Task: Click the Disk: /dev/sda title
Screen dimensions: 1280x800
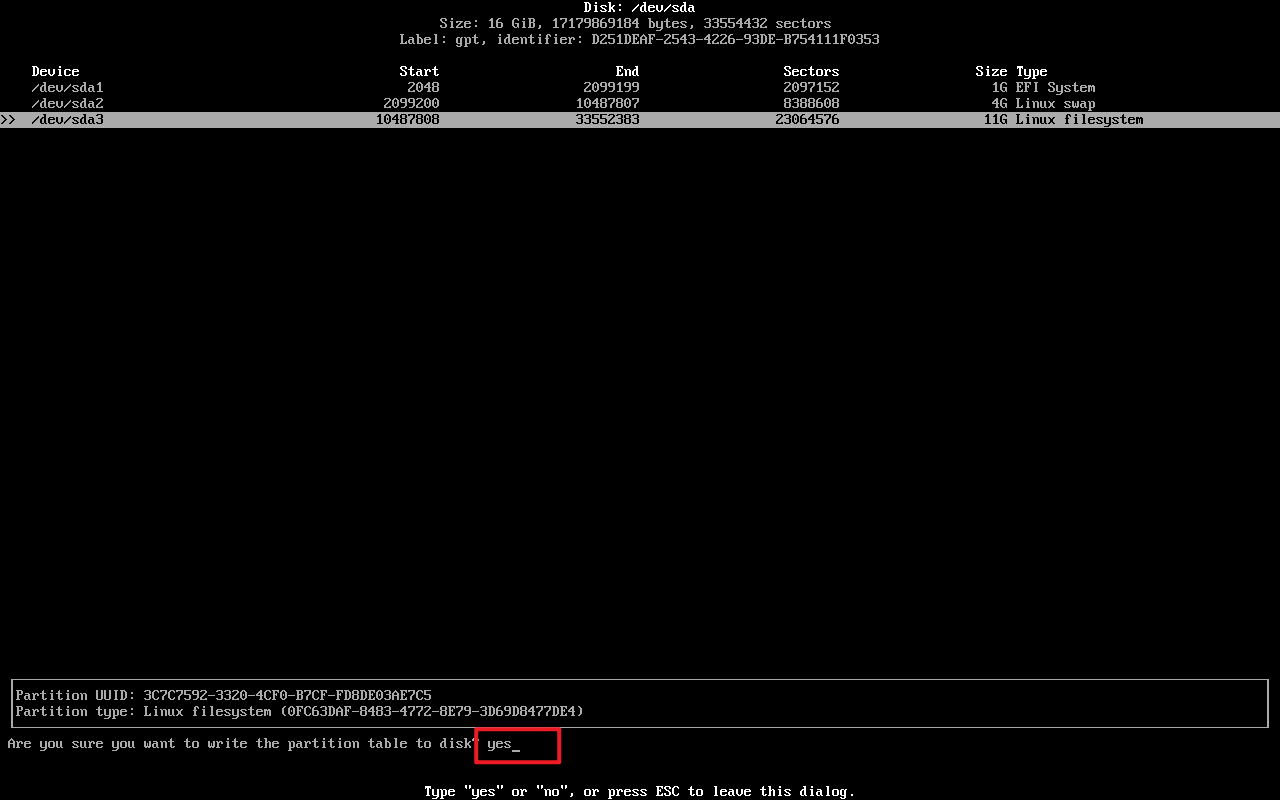Action: pyautogui.click(x=639, y=8)
